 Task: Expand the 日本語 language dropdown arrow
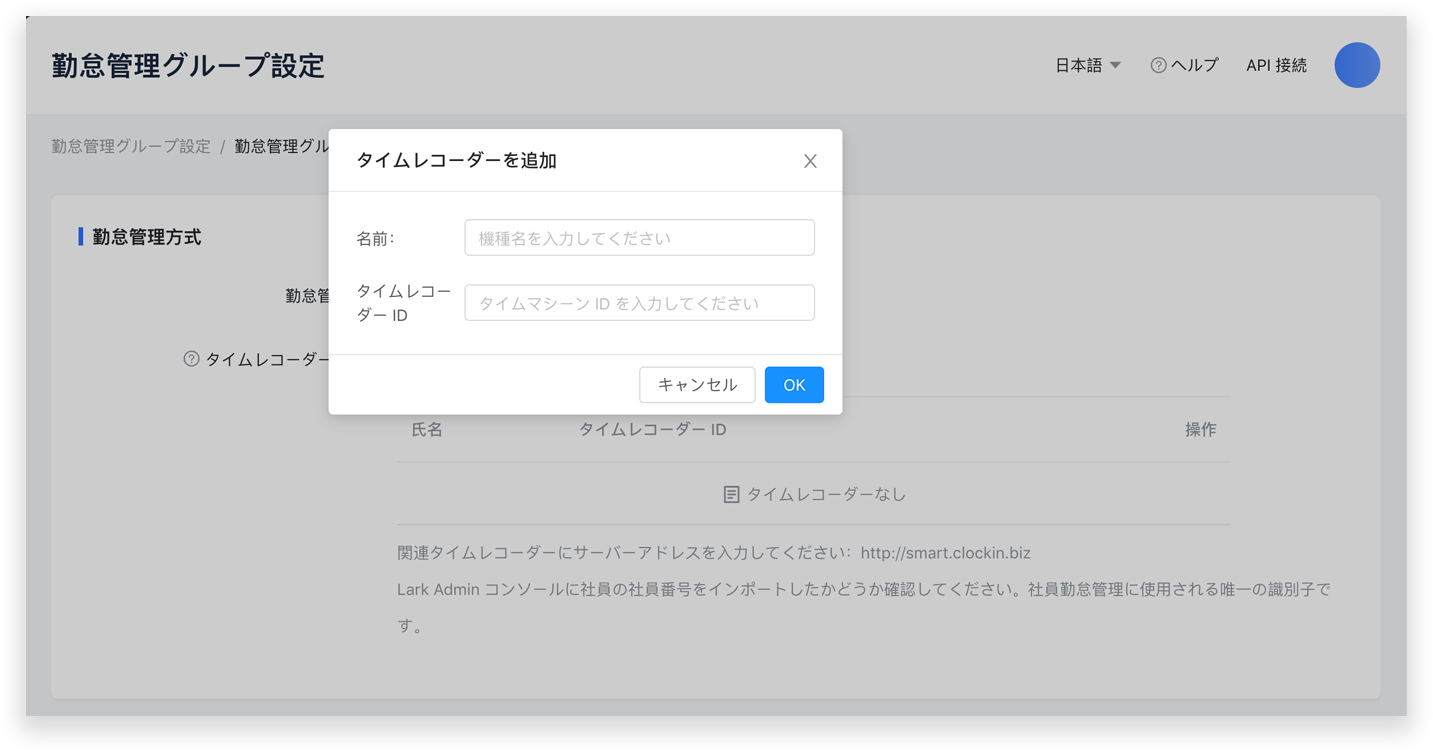pyautogui.click(x=1115, y=65)
